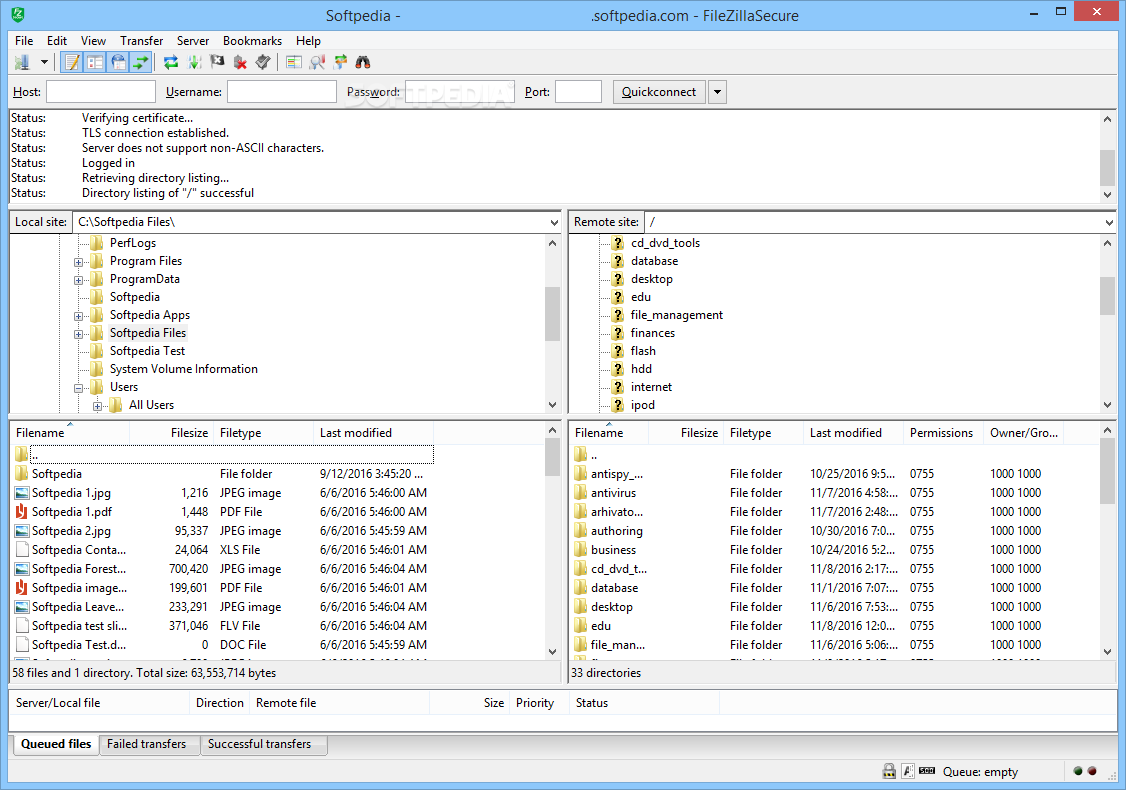Toggle the local directory tree display
This screenshot has width=1126, height=790.
pyautogui.click(x=95, y=62)
